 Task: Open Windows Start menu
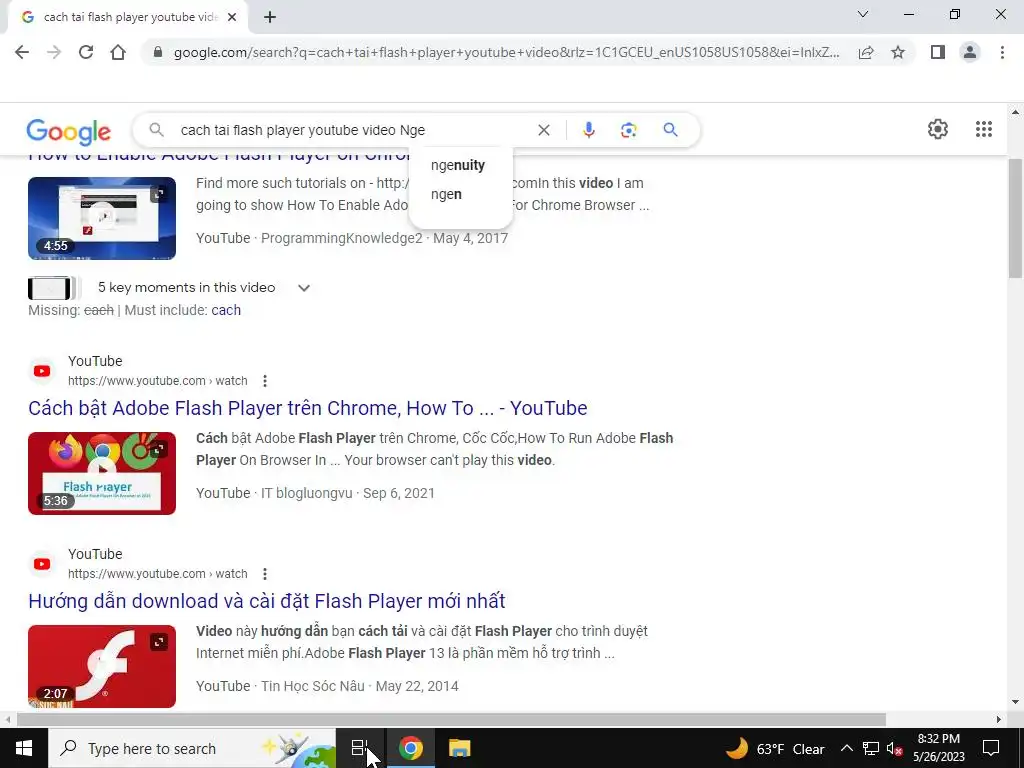coord(24,748)
